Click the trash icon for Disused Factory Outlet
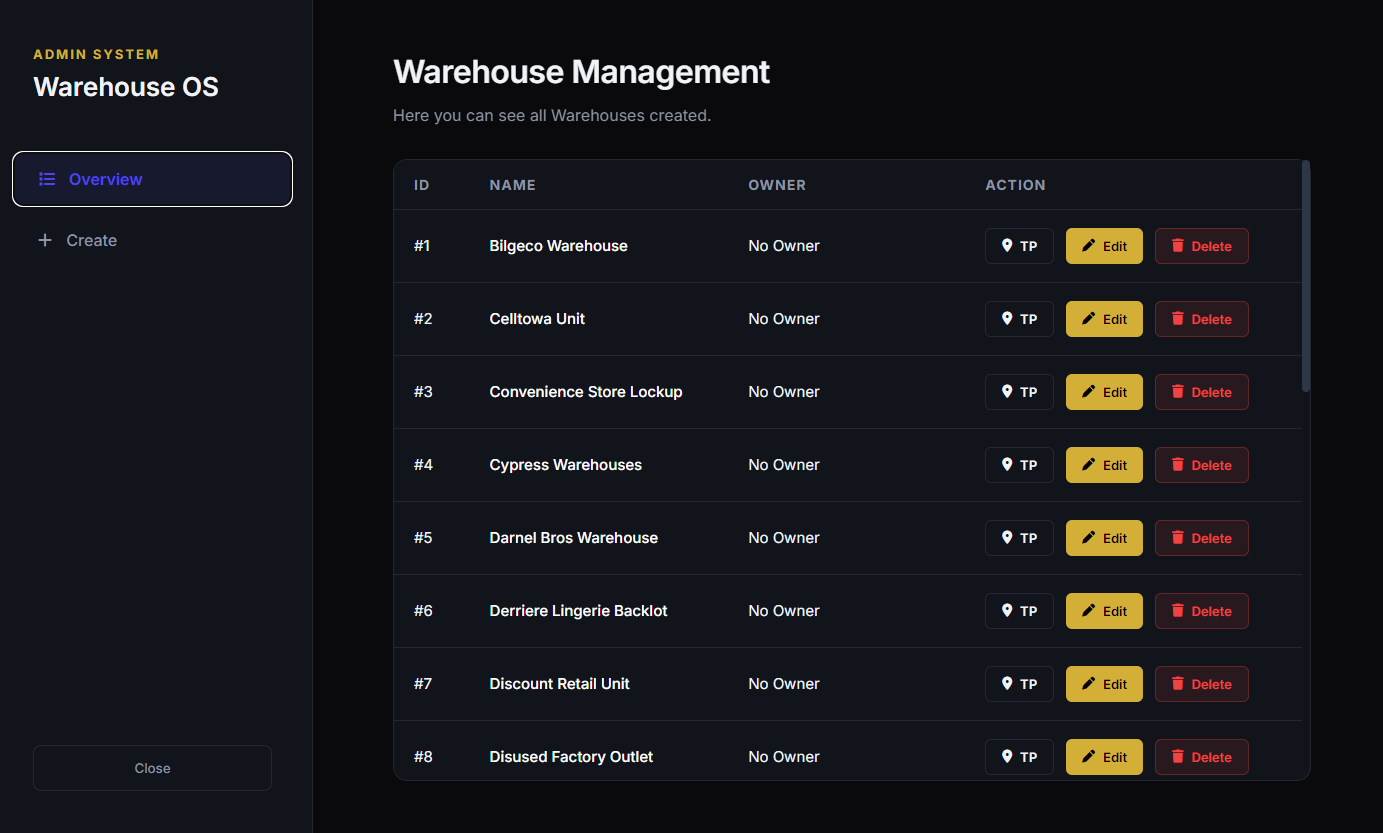This screenshot has width=1383, height=833. [1178, 757]
